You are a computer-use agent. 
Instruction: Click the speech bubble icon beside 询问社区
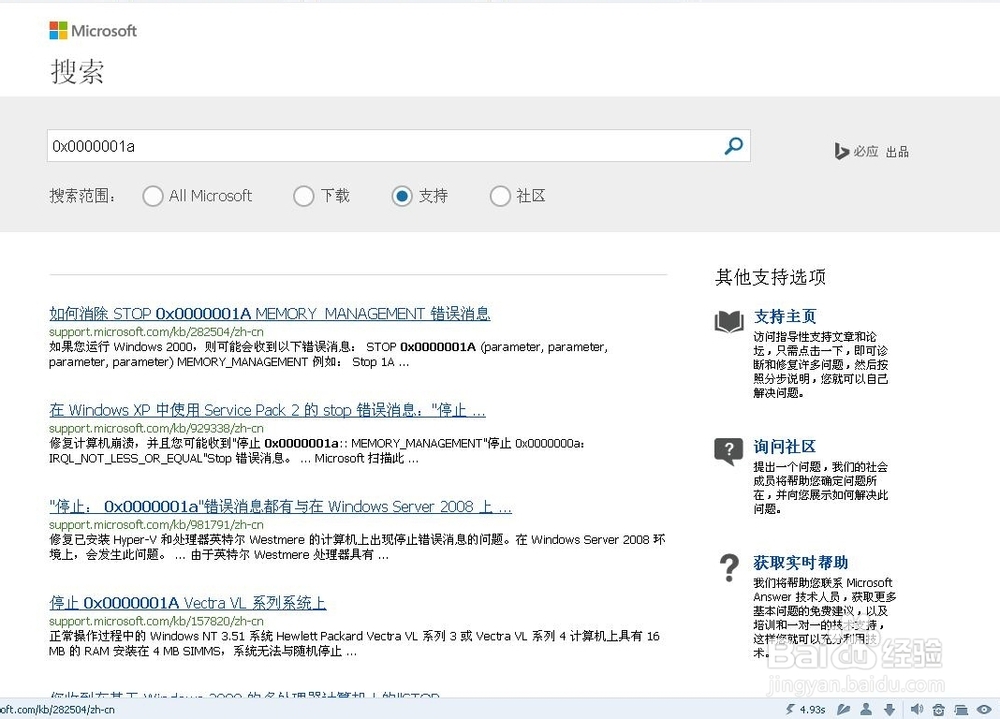(728, 452)
